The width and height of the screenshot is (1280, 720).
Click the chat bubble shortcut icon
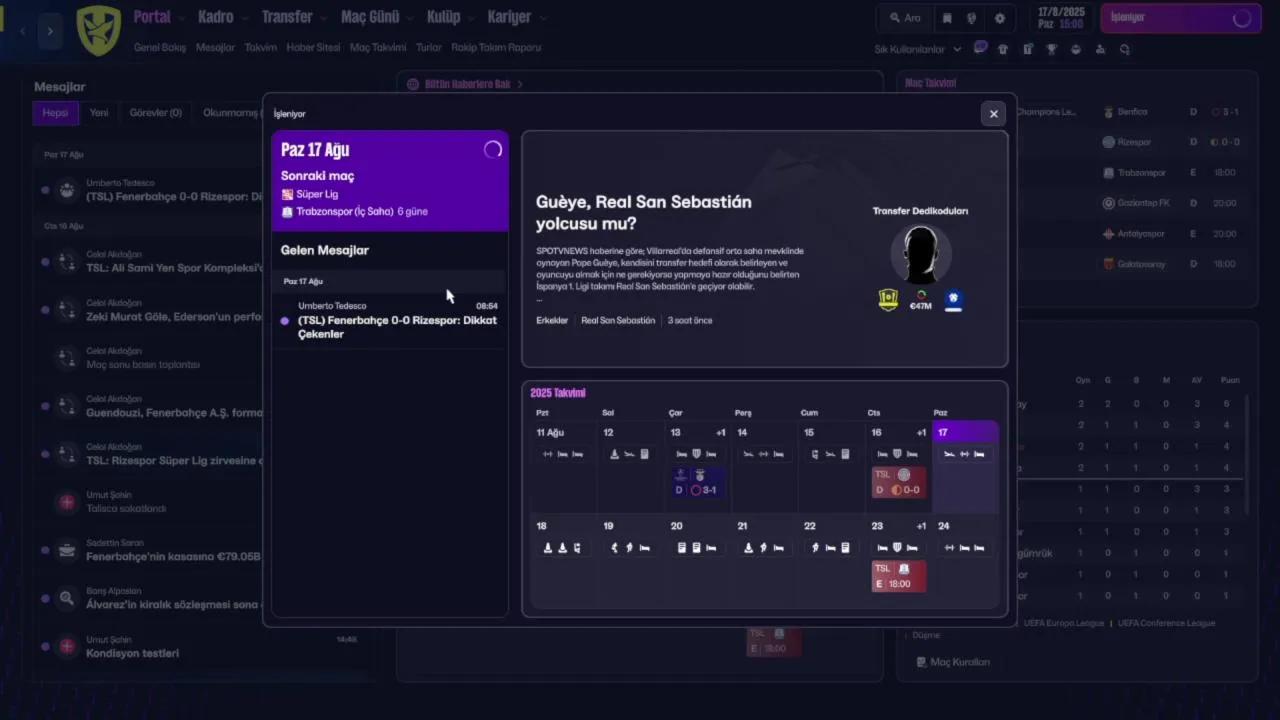(x=981, y=48)
